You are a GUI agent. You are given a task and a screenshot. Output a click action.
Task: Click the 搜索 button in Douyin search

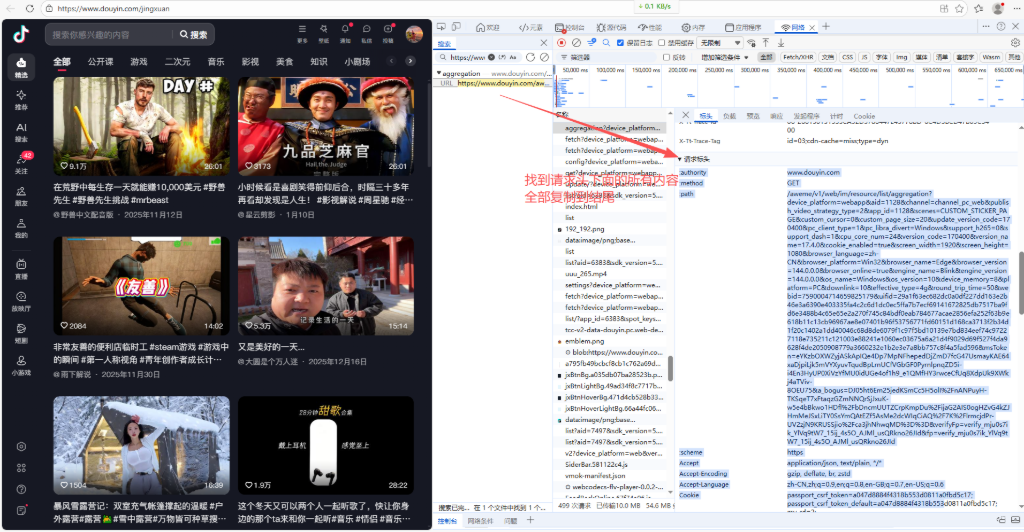193,35
